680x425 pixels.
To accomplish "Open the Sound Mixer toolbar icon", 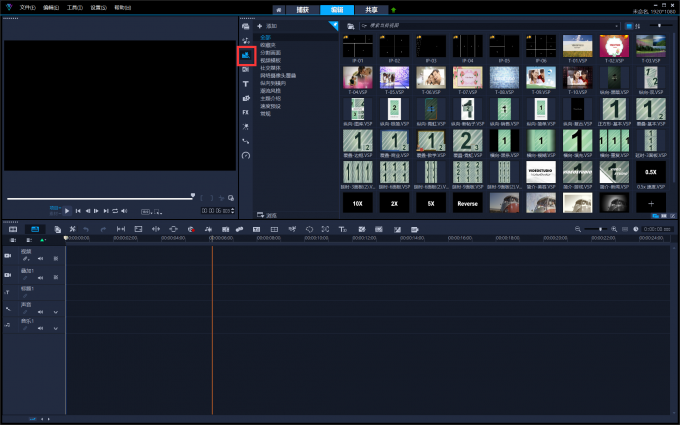I will tap(208, 229).
